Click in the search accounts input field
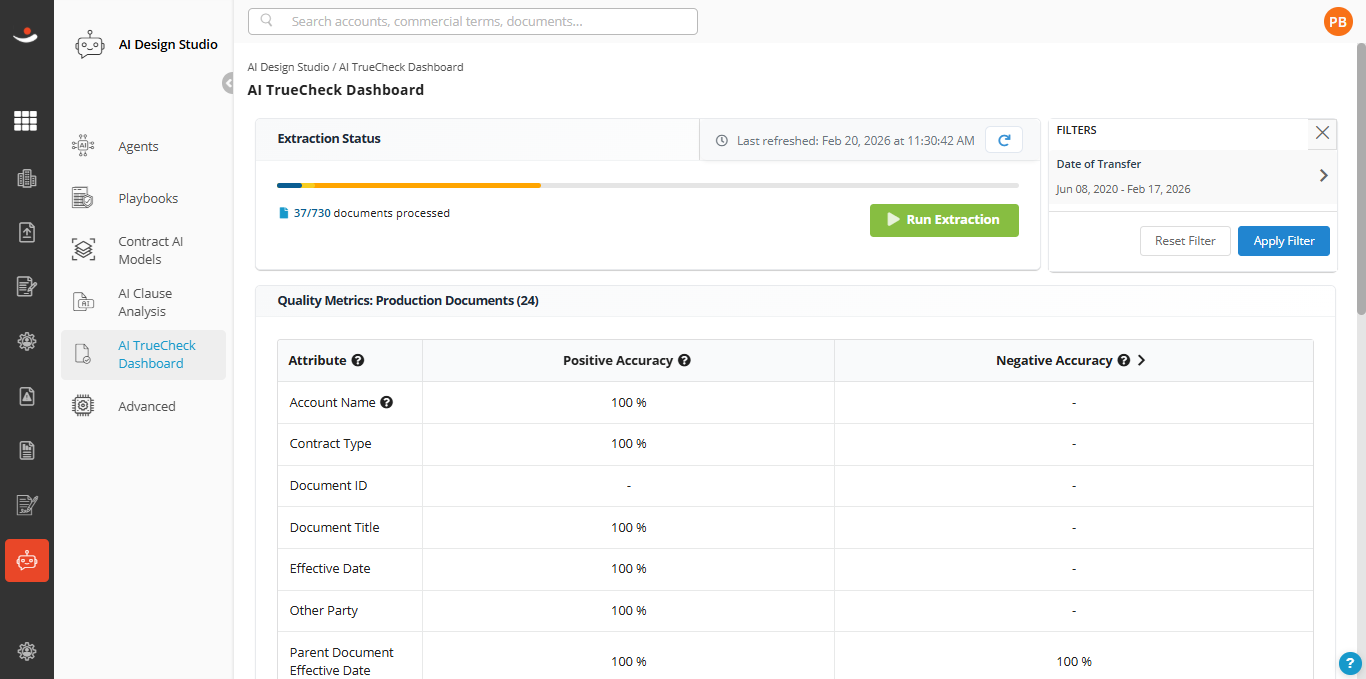The image size is (1366, 679). pos(472,21)
